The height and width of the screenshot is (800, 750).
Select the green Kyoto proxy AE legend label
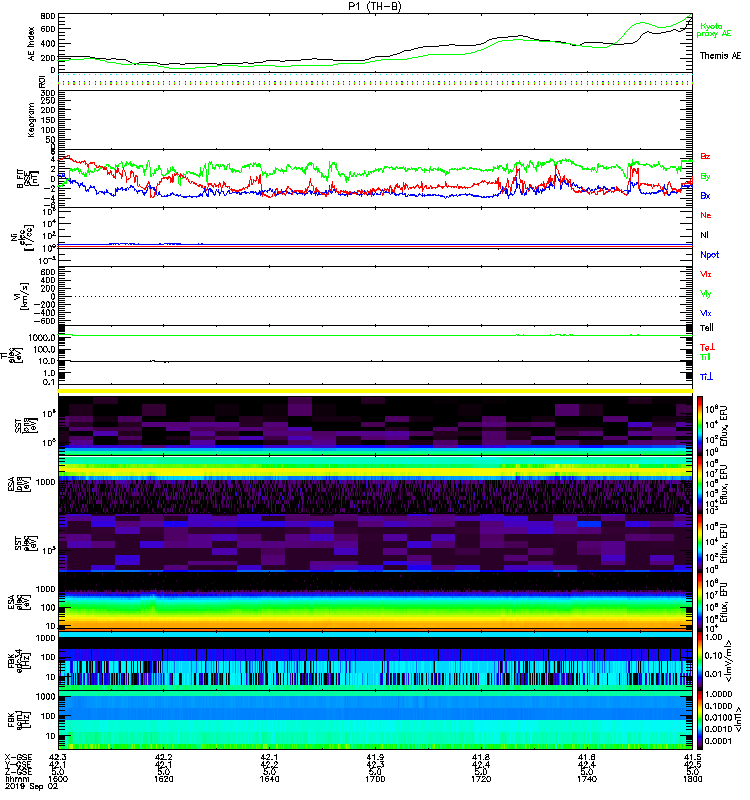[713, 30]
